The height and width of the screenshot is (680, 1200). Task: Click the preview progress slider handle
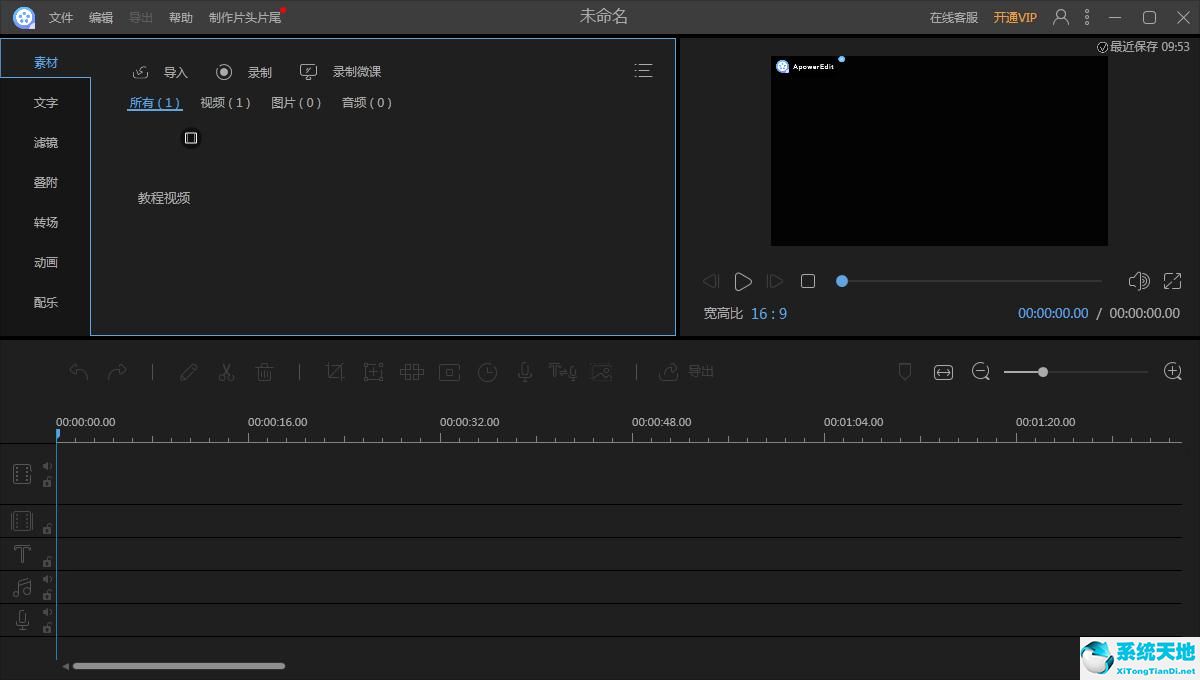click(x=842, y=281)
